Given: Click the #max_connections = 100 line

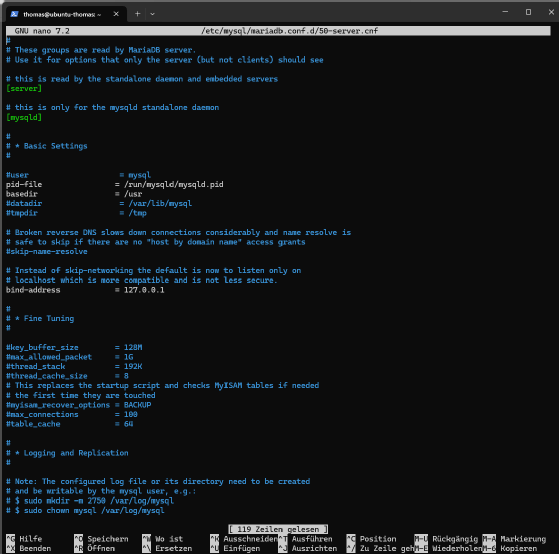Looking at the screenshot, I should coord(72,415).
